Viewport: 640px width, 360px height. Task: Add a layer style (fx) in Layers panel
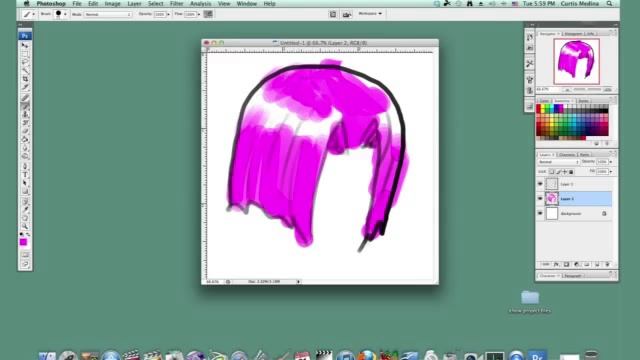click(556, 264)
